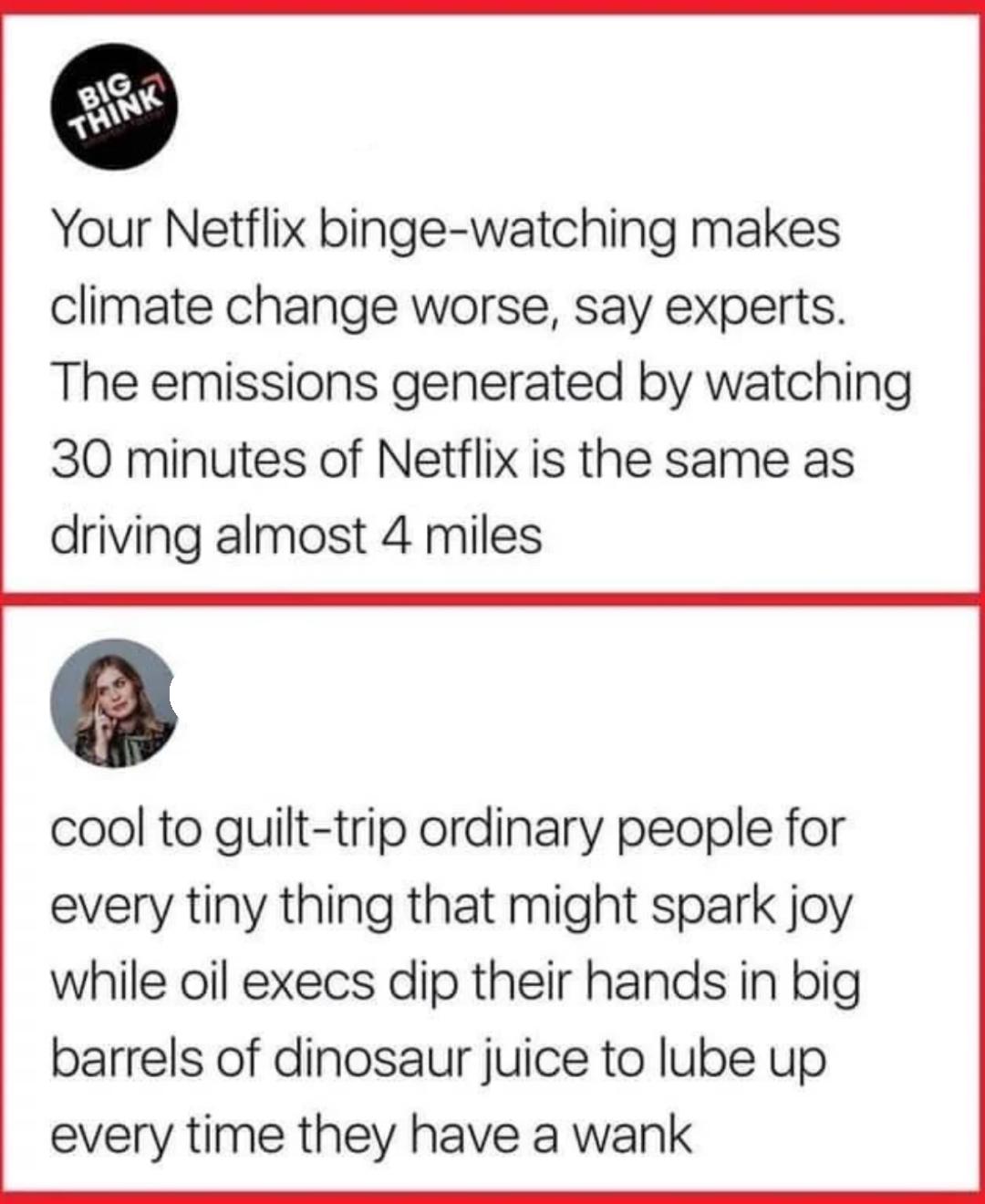985x1204 pixels.
Task: Click the Big Think profile logo
Action: click(x=113, y=113)
